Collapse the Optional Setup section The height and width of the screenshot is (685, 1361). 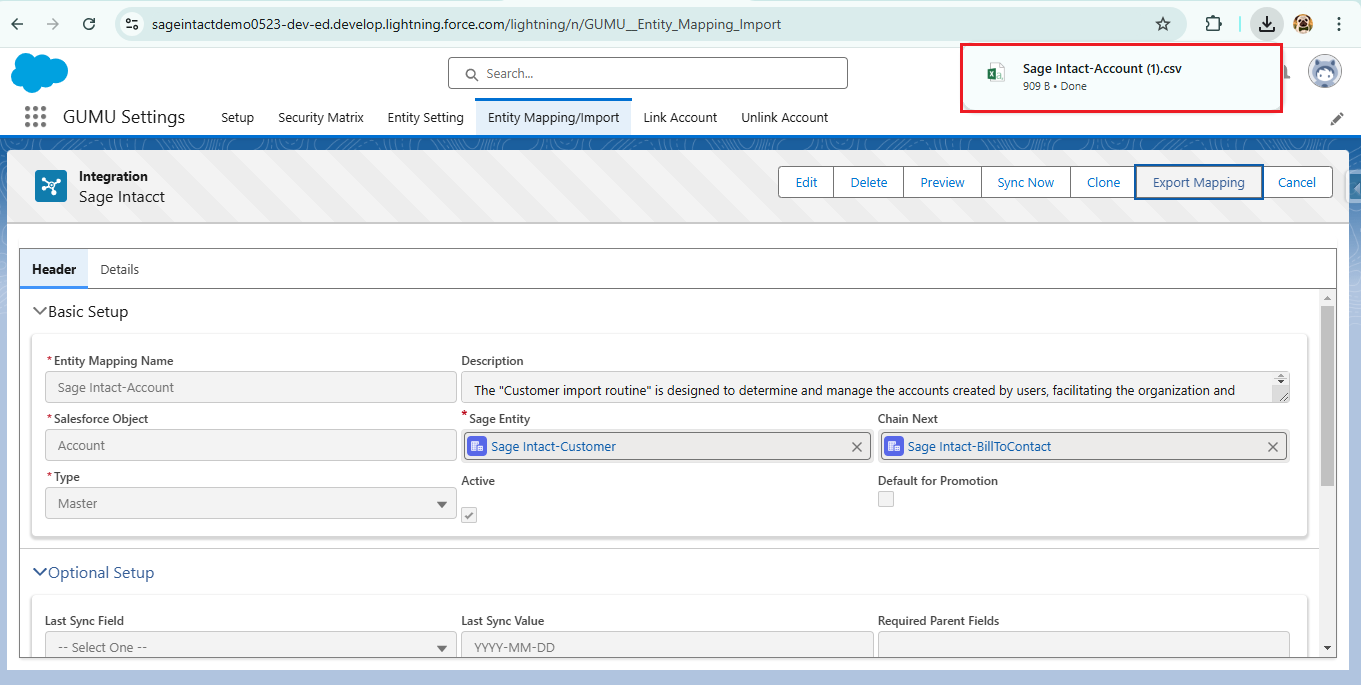[41, 573]
